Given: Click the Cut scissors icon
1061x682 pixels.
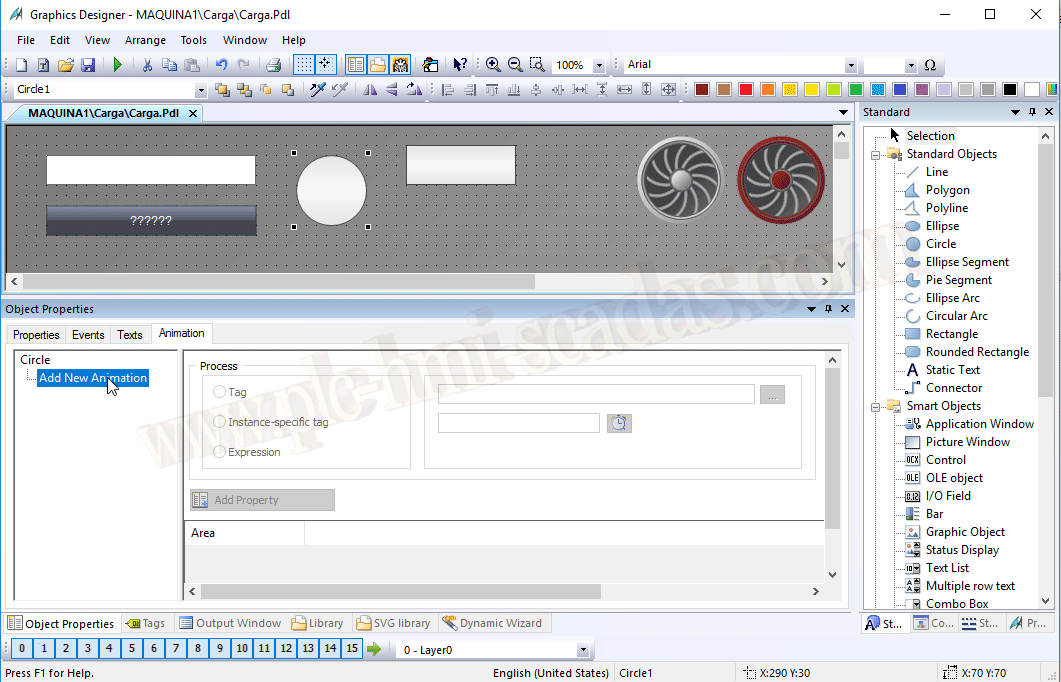Looking at the screenshot, I should click(x=147, y=65).
